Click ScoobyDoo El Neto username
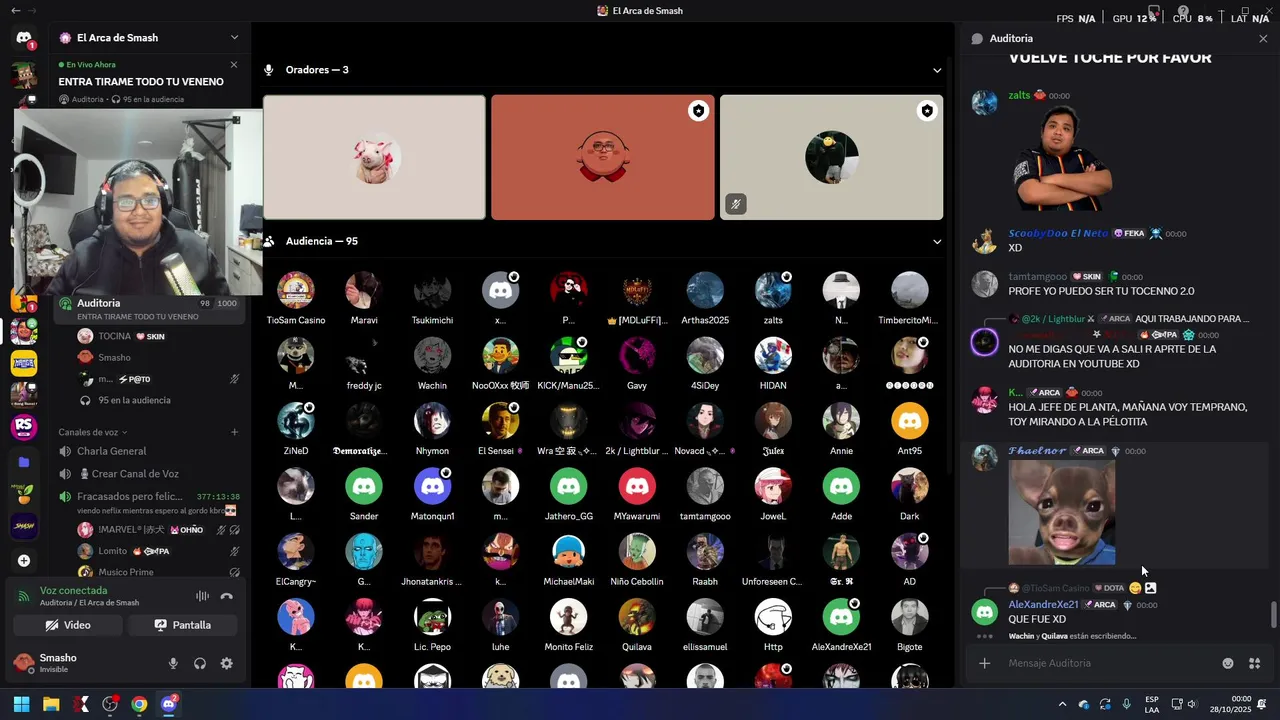 coord(1058,233)
